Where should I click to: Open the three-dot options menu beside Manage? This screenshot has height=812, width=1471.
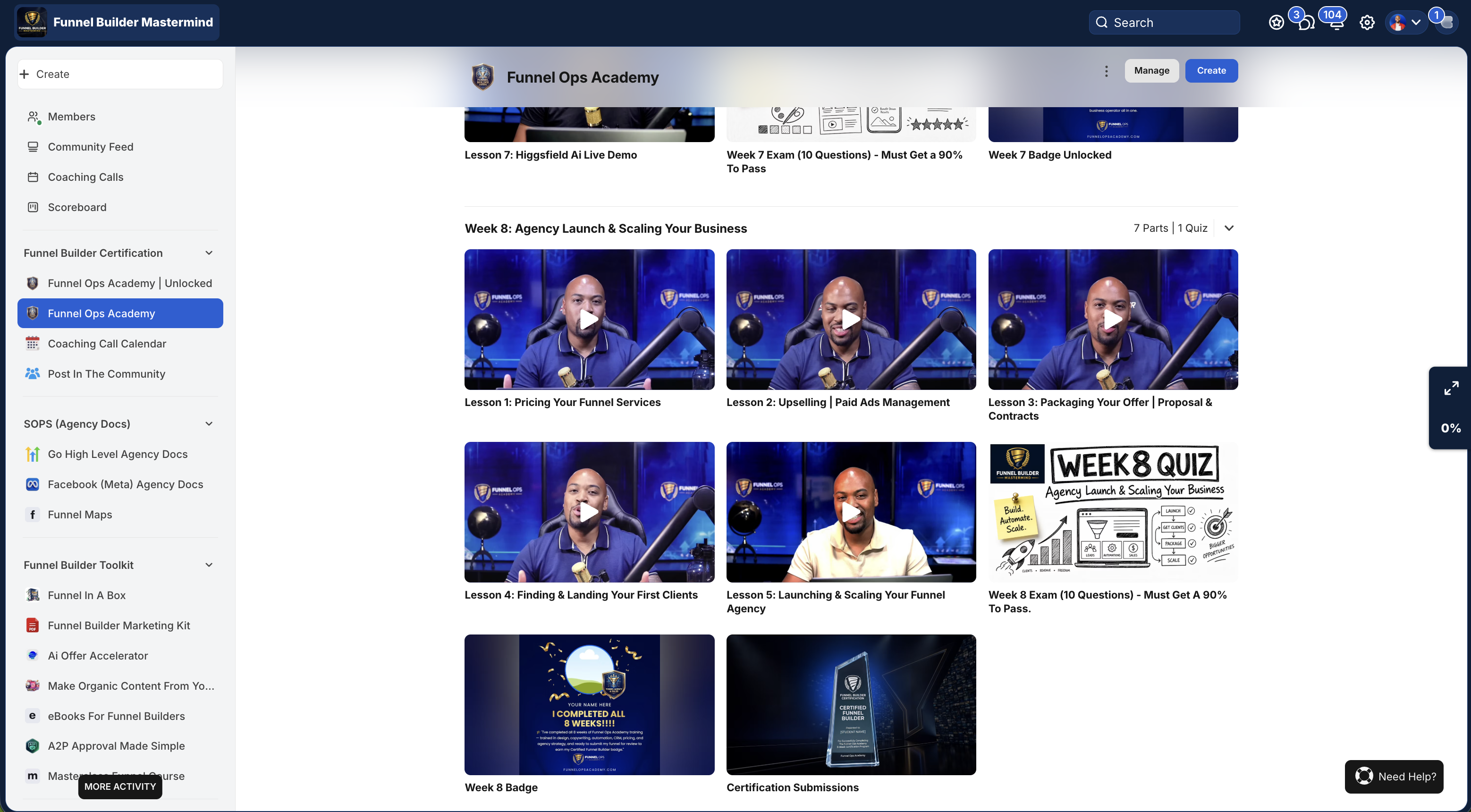point(1107,71)
